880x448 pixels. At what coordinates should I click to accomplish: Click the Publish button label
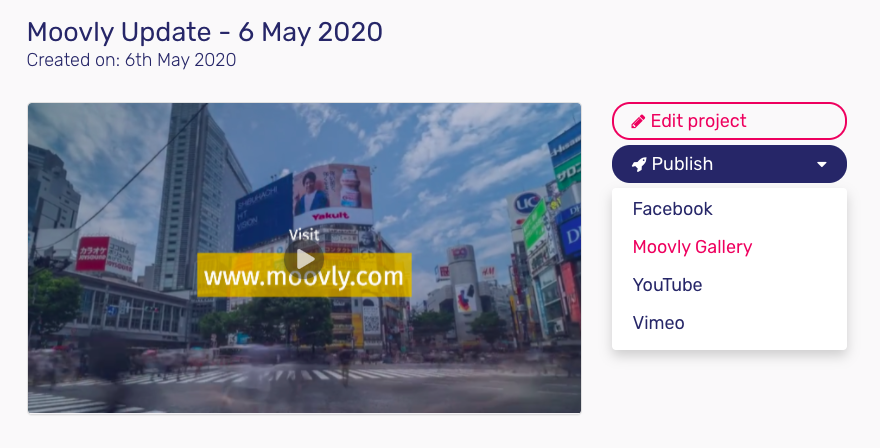coord(682,164)
